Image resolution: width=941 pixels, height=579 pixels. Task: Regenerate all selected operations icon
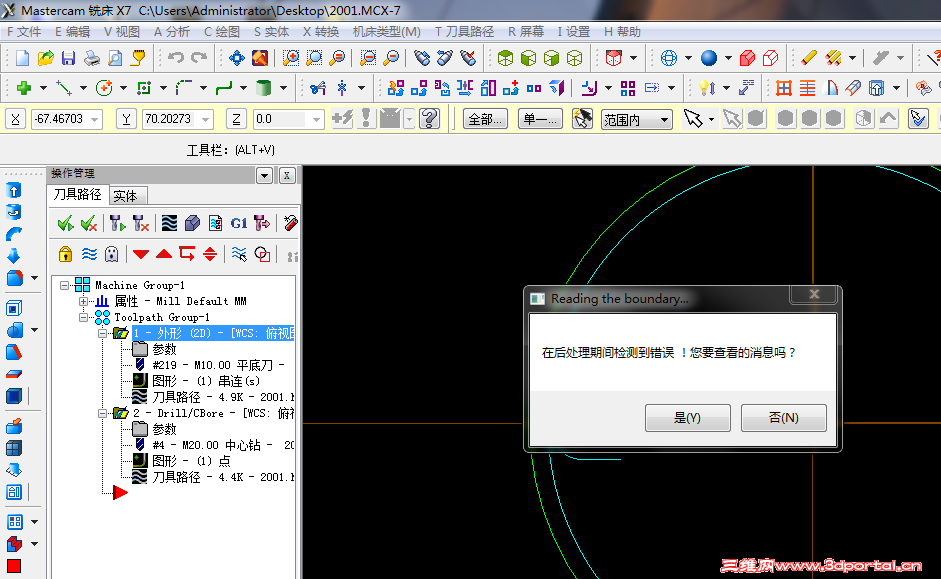click(x=117, y=224)
